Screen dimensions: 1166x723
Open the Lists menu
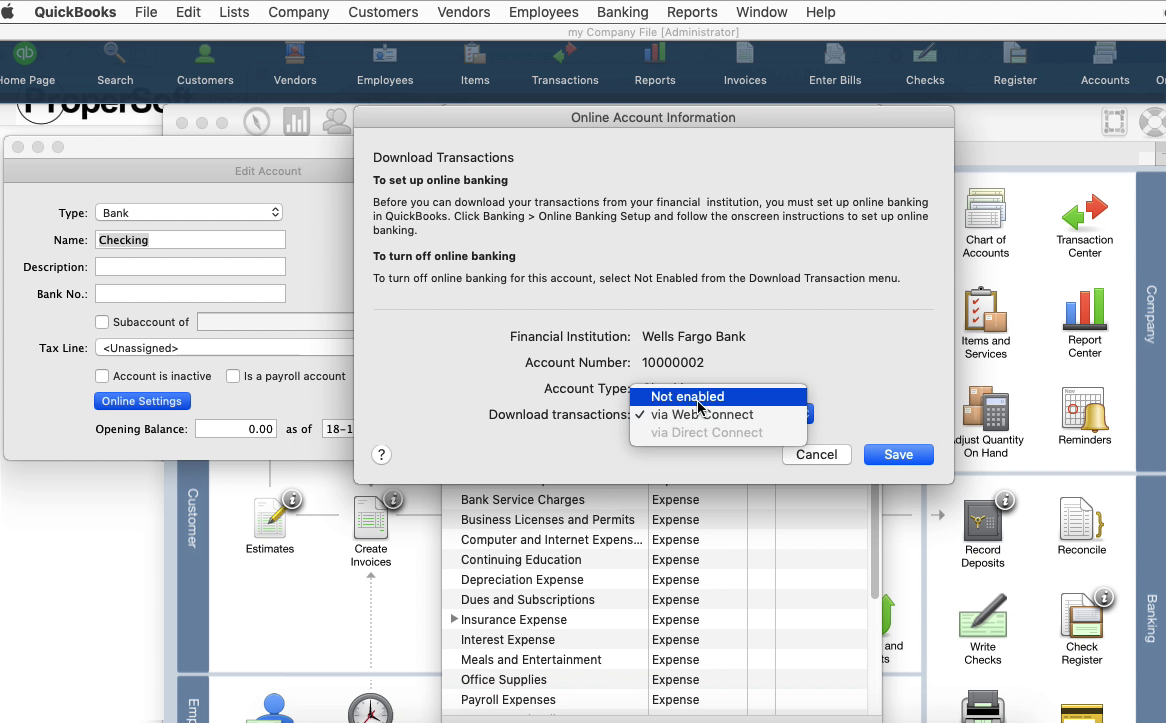coord(234,12)
